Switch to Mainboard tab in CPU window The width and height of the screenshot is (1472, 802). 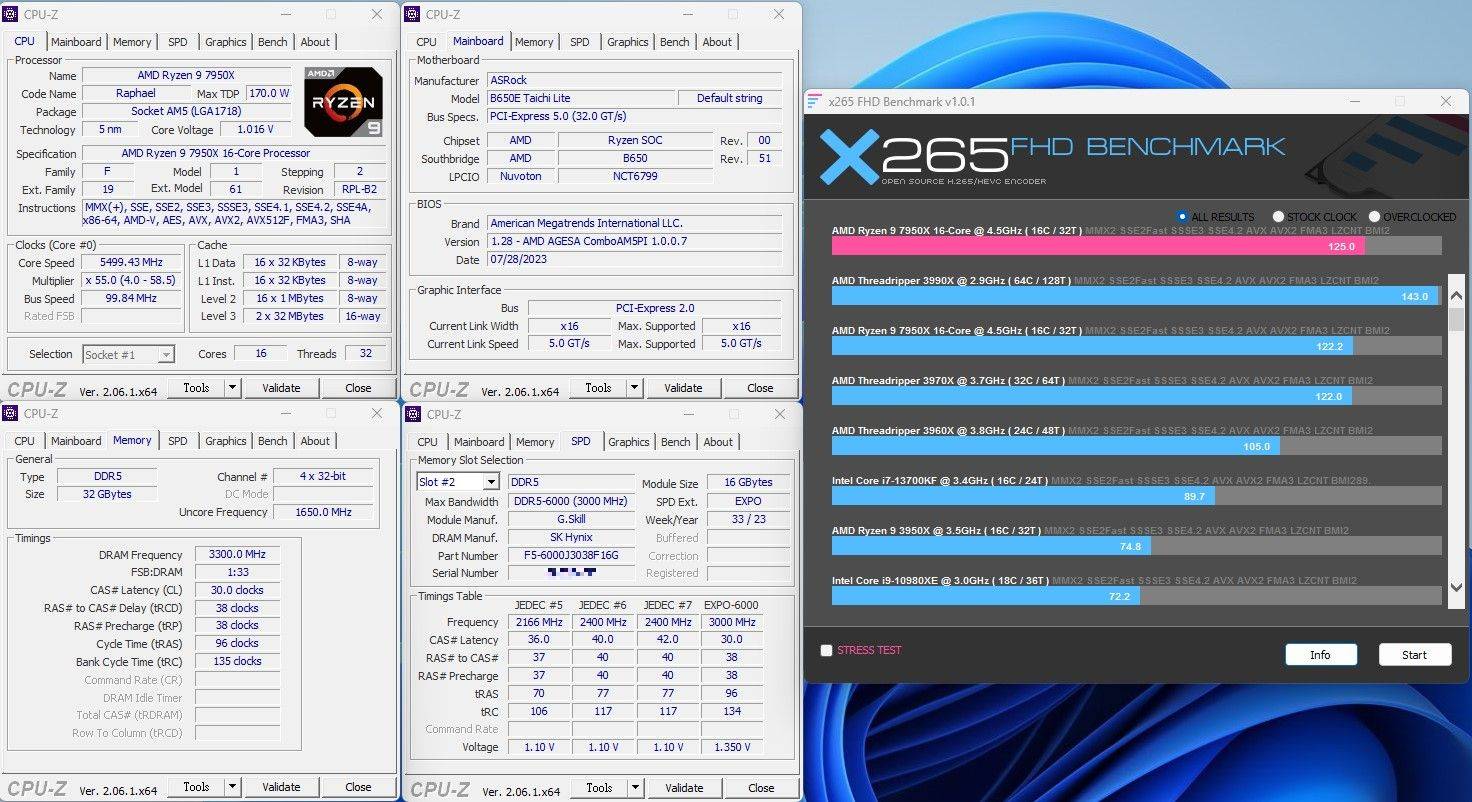point(76,42)
